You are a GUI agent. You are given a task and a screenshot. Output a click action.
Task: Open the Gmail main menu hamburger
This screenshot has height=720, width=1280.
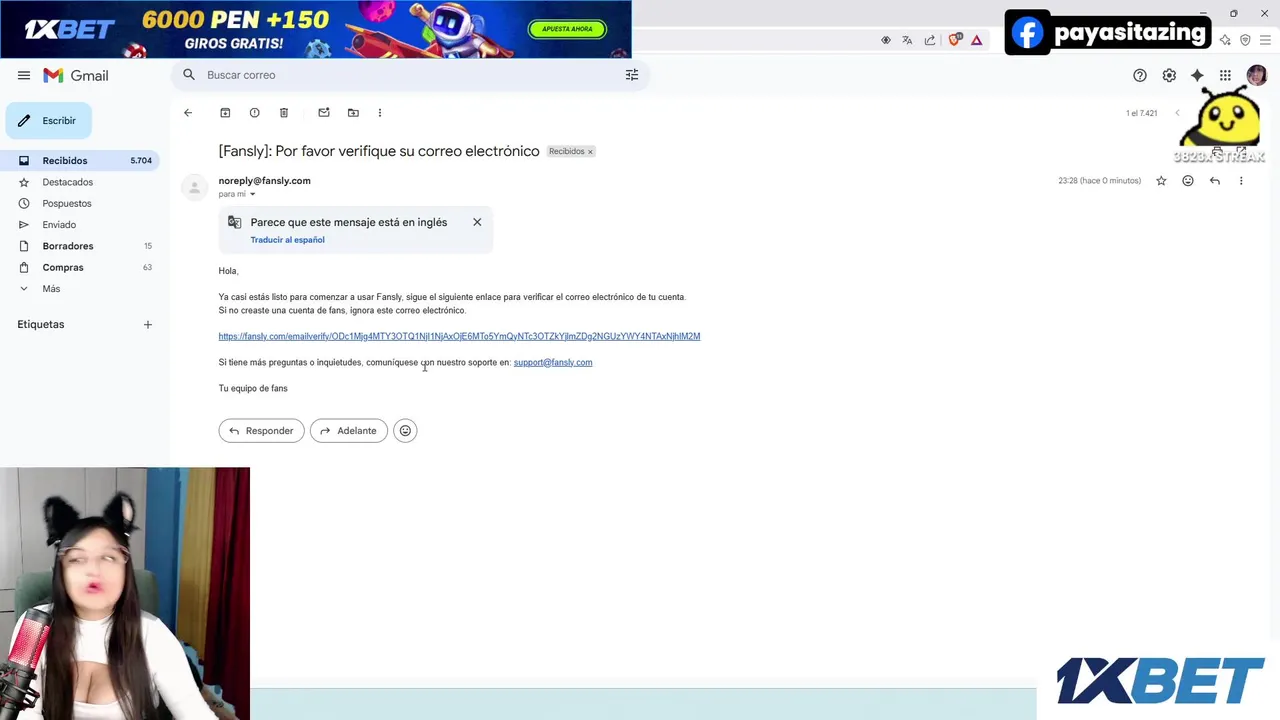pyautogui.click(x=24, y=75)
